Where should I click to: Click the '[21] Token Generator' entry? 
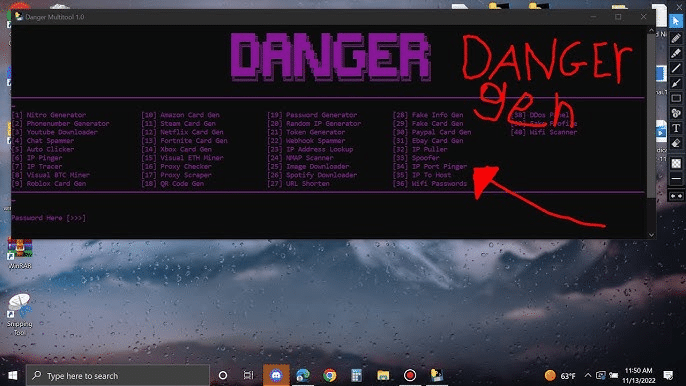(306, 132)
